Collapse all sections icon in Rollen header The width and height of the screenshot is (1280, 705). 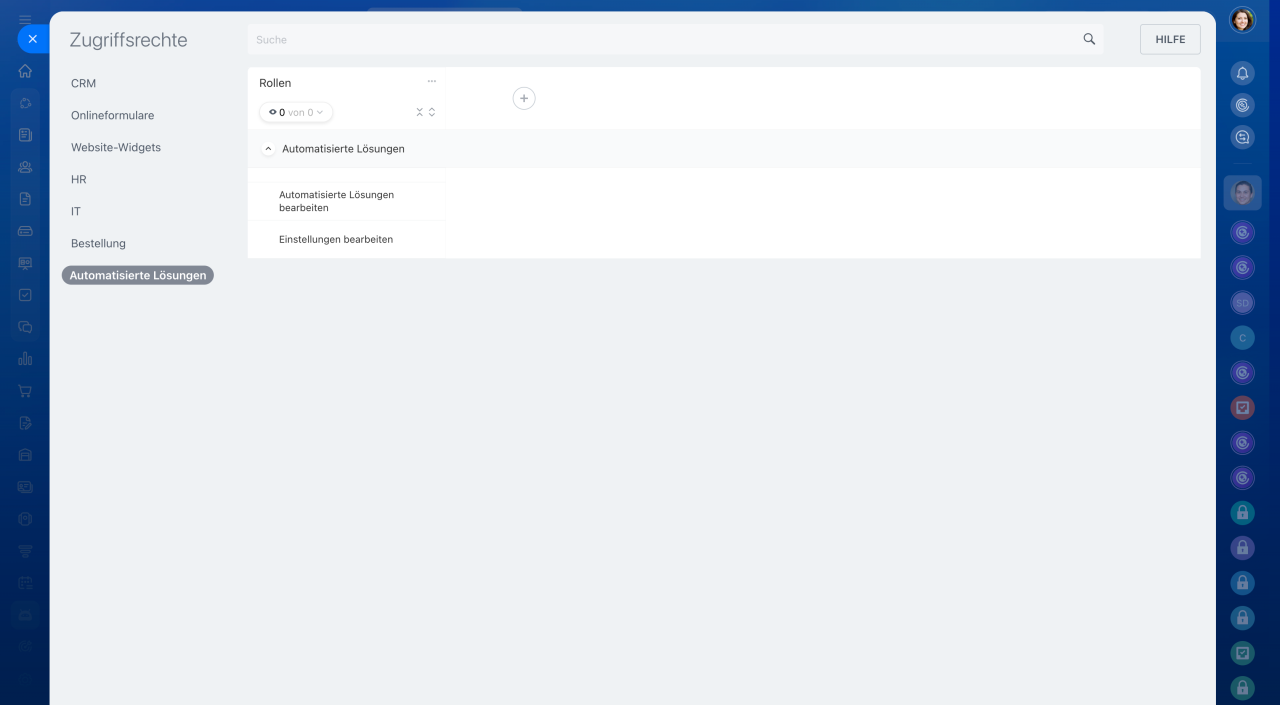[420, 112]
